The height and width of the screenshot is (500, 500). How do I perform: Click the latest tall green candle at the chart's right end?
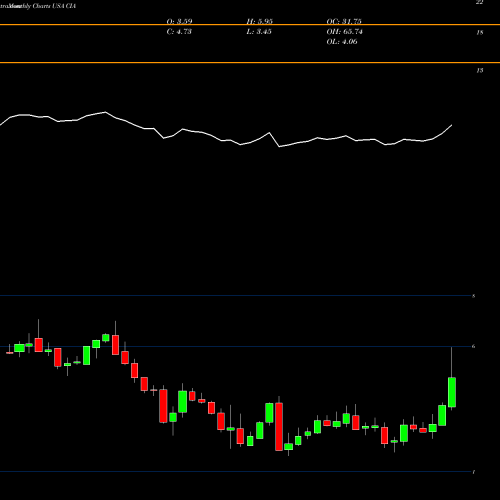click(x=452, y=392)
